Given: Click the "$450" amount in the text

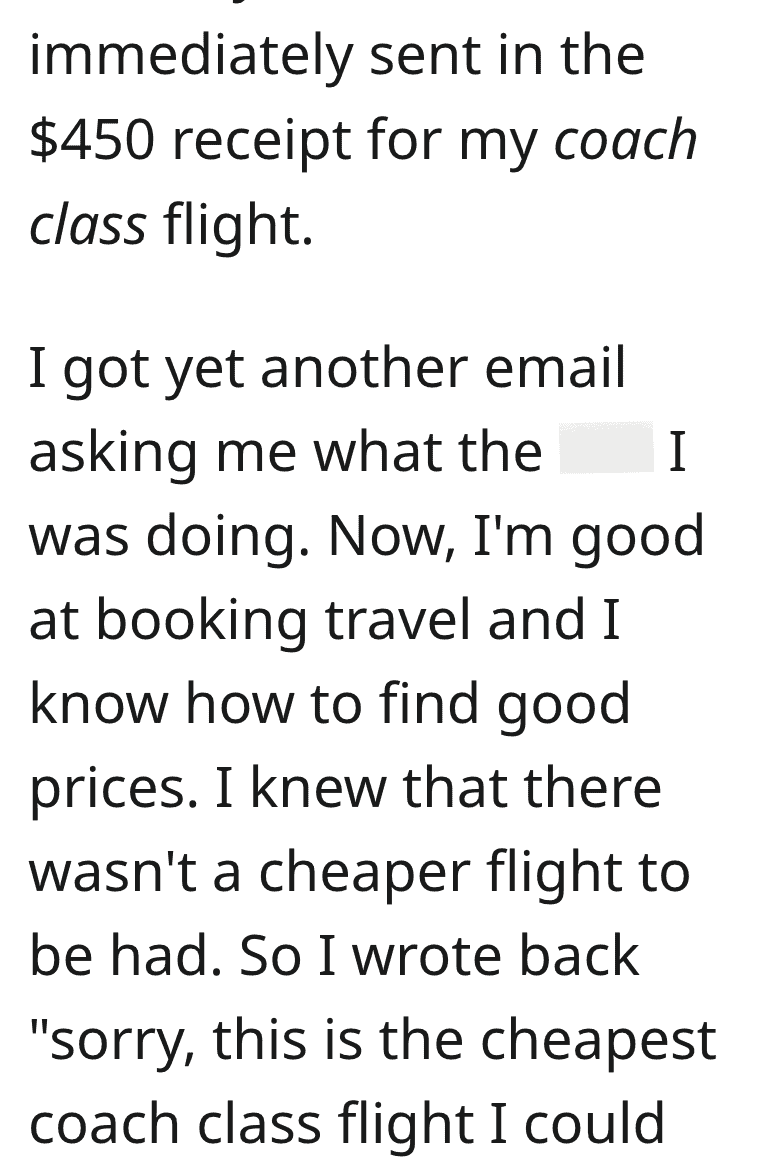Looking at the screenshot, I should (x=92, y=140).
